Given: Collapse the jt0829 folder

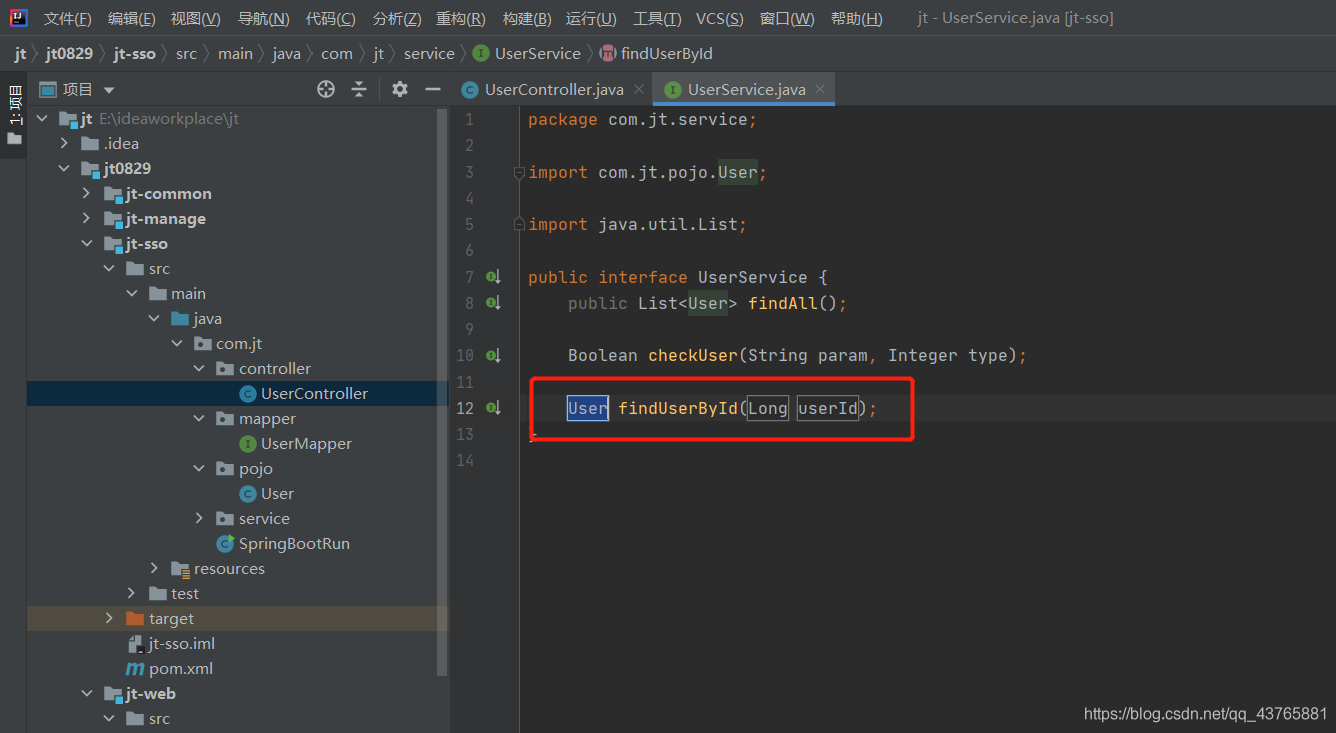Looking at the screenshot, I should click(64, 168).
